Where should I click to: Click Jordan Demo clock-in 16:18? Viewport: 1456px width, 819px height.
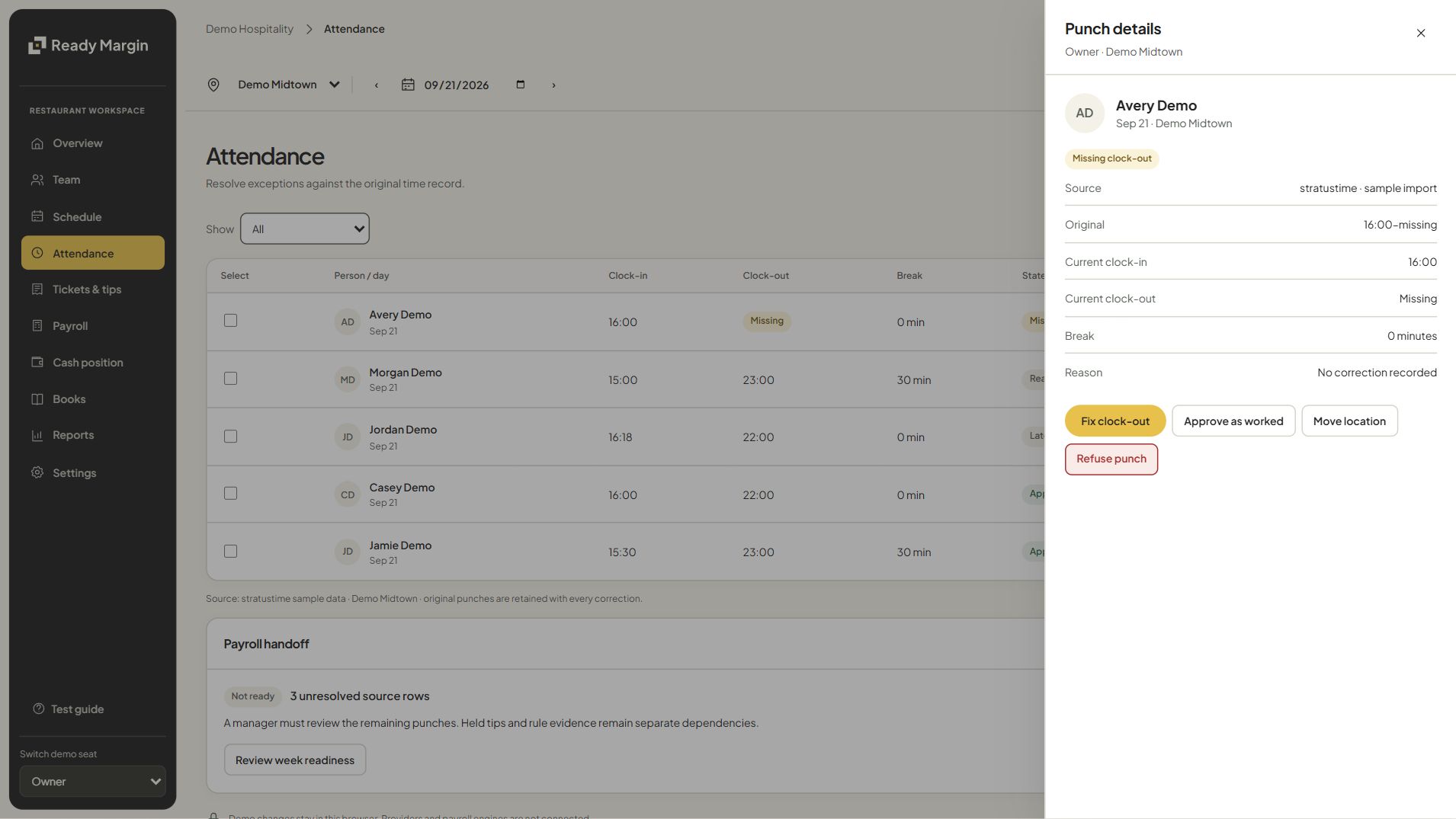[621, 437]
